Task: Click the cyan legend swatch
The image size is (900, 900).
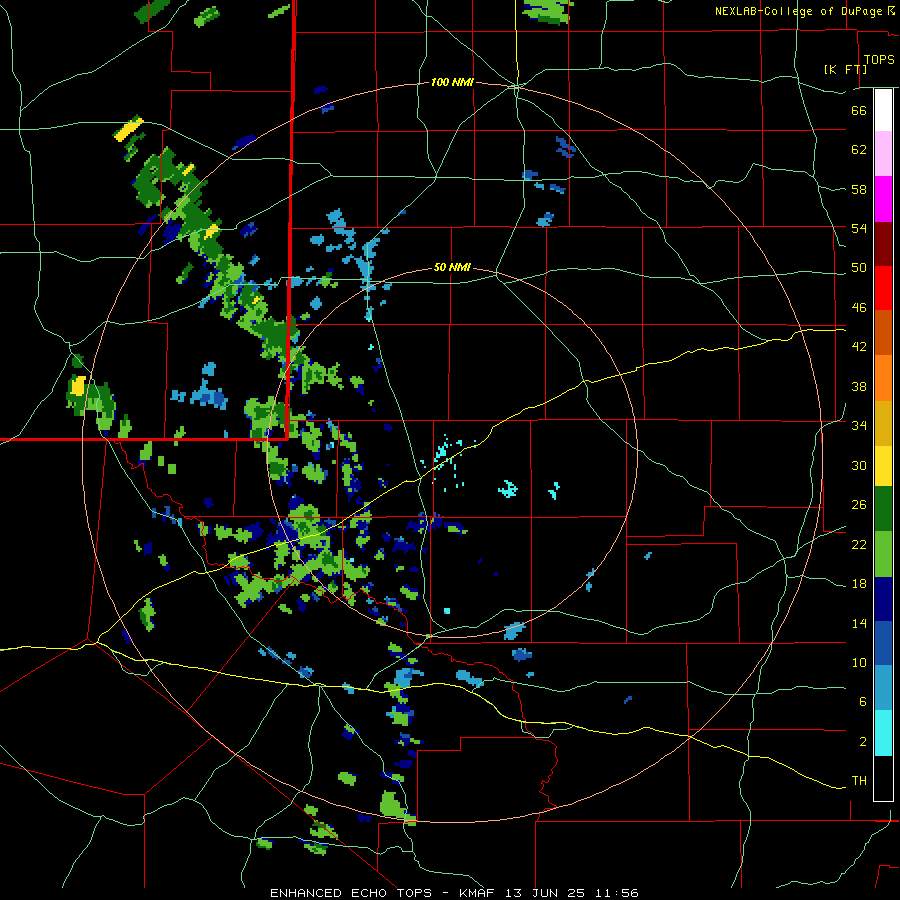Action: 883,734
